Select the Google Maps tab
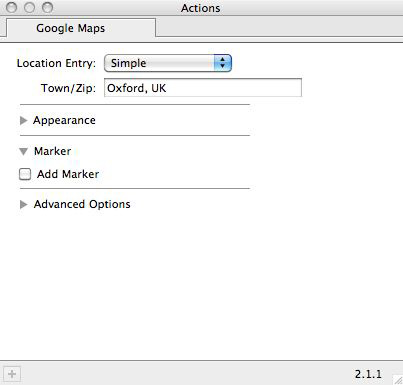403x385 pixels. point(81,28)
